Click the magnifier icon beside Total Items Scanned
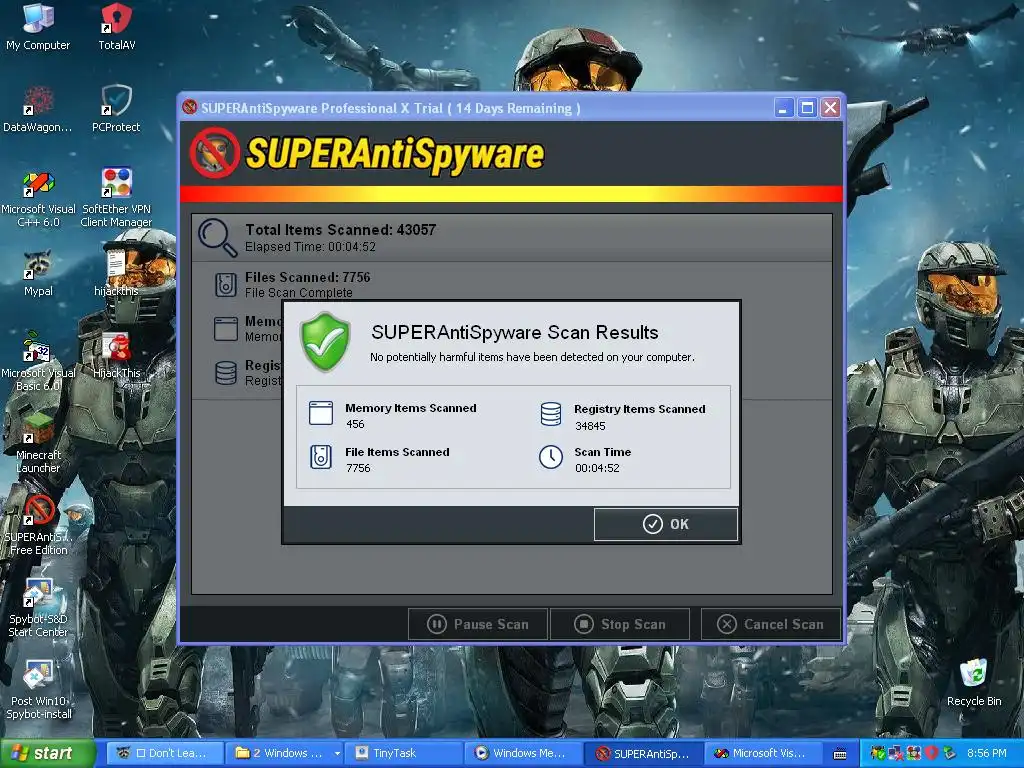 coord(217,237)
